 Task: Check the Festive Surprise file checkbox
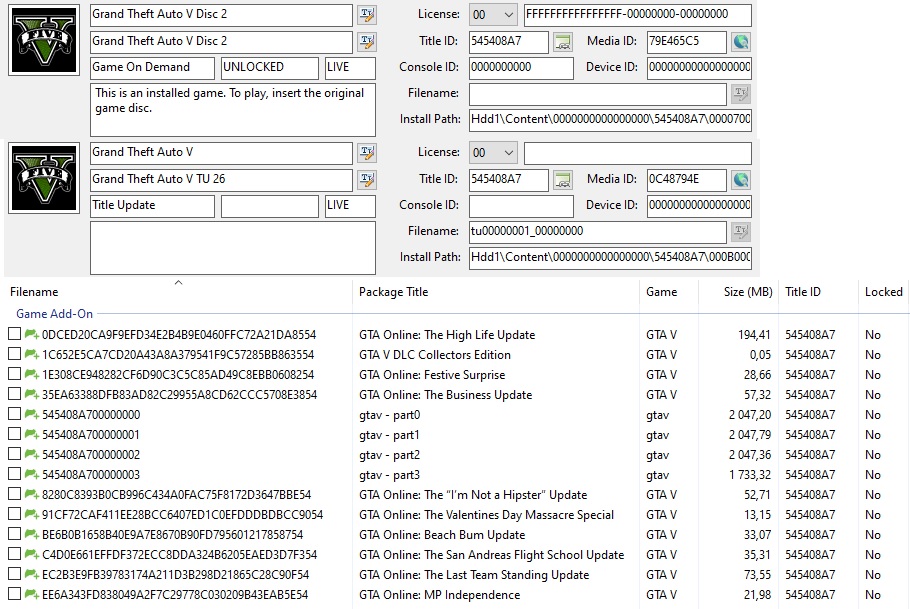click(15, 374)
